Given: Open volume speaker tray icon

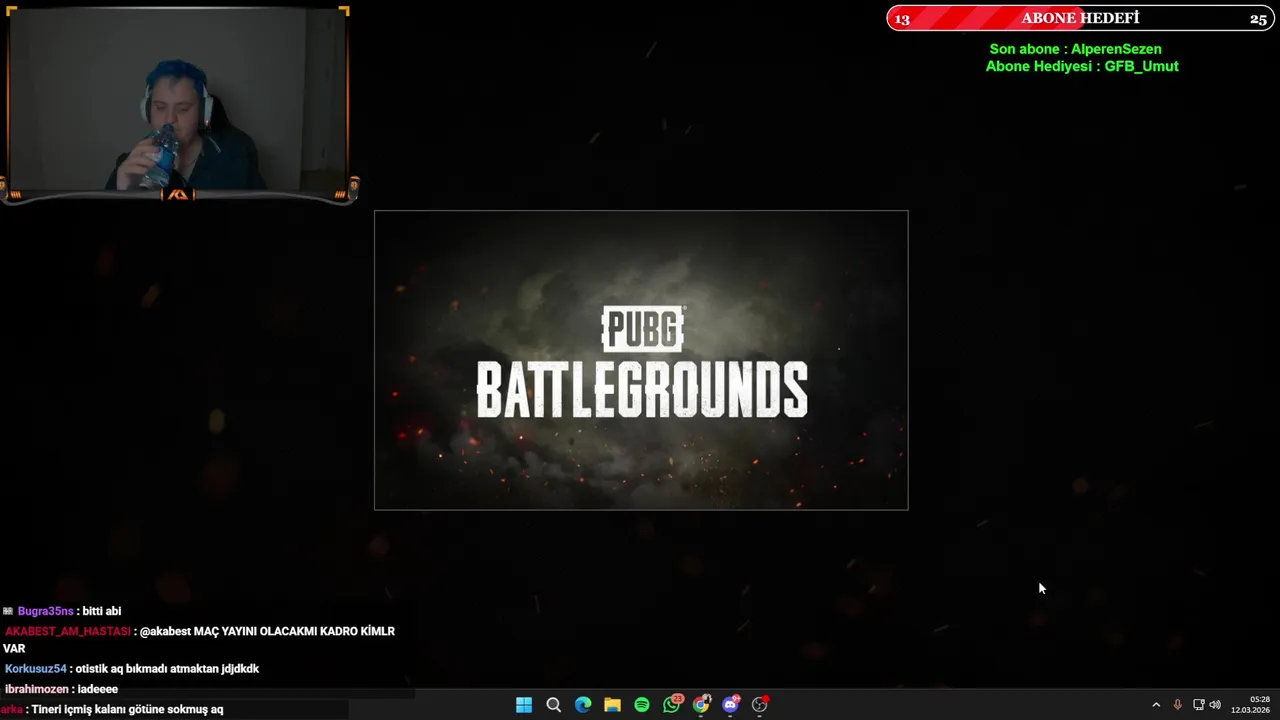Looking at the screenshot, I should click(1215, 705).
